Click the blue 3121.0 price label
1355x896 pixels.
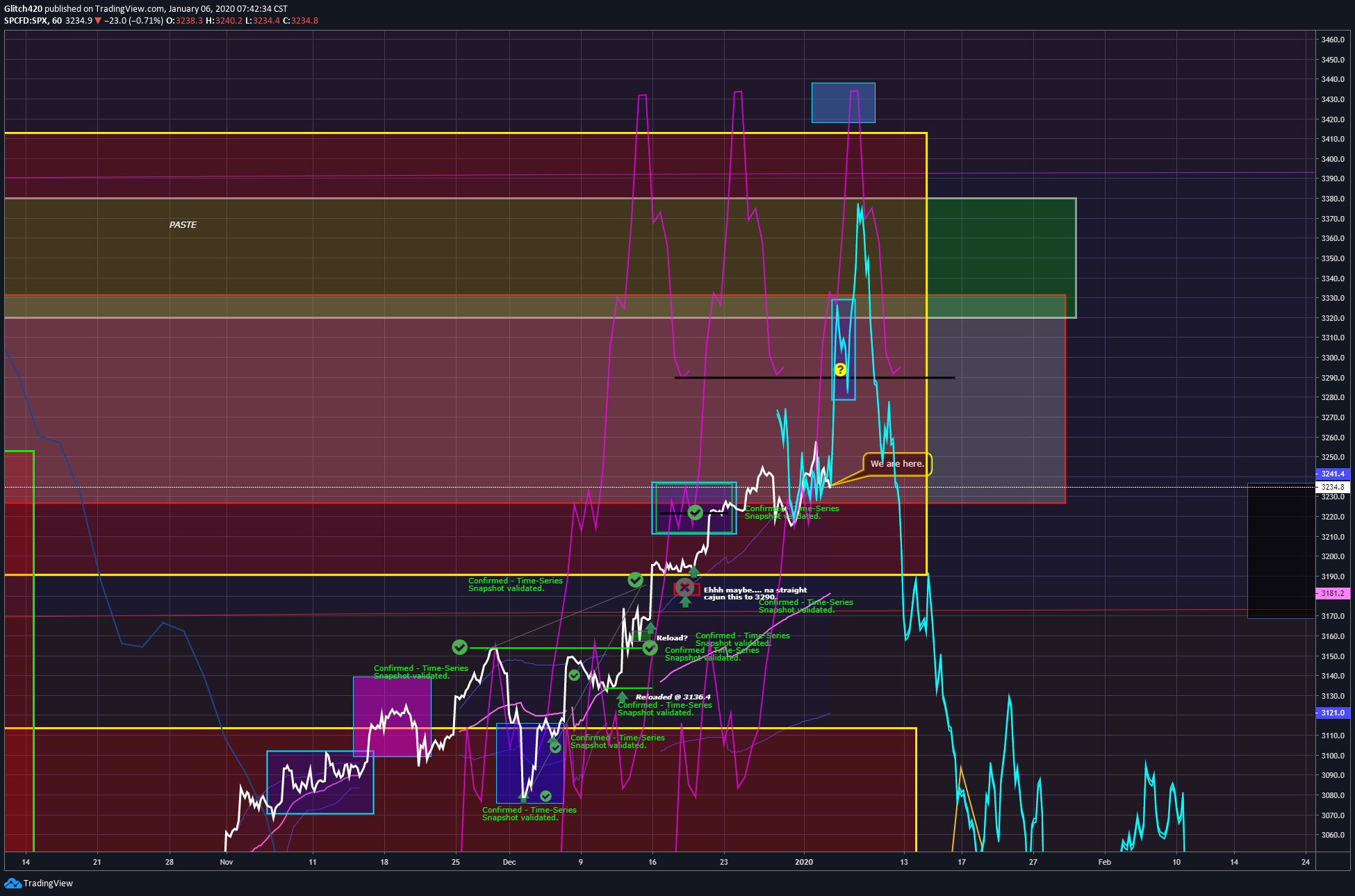(1332, 713)
